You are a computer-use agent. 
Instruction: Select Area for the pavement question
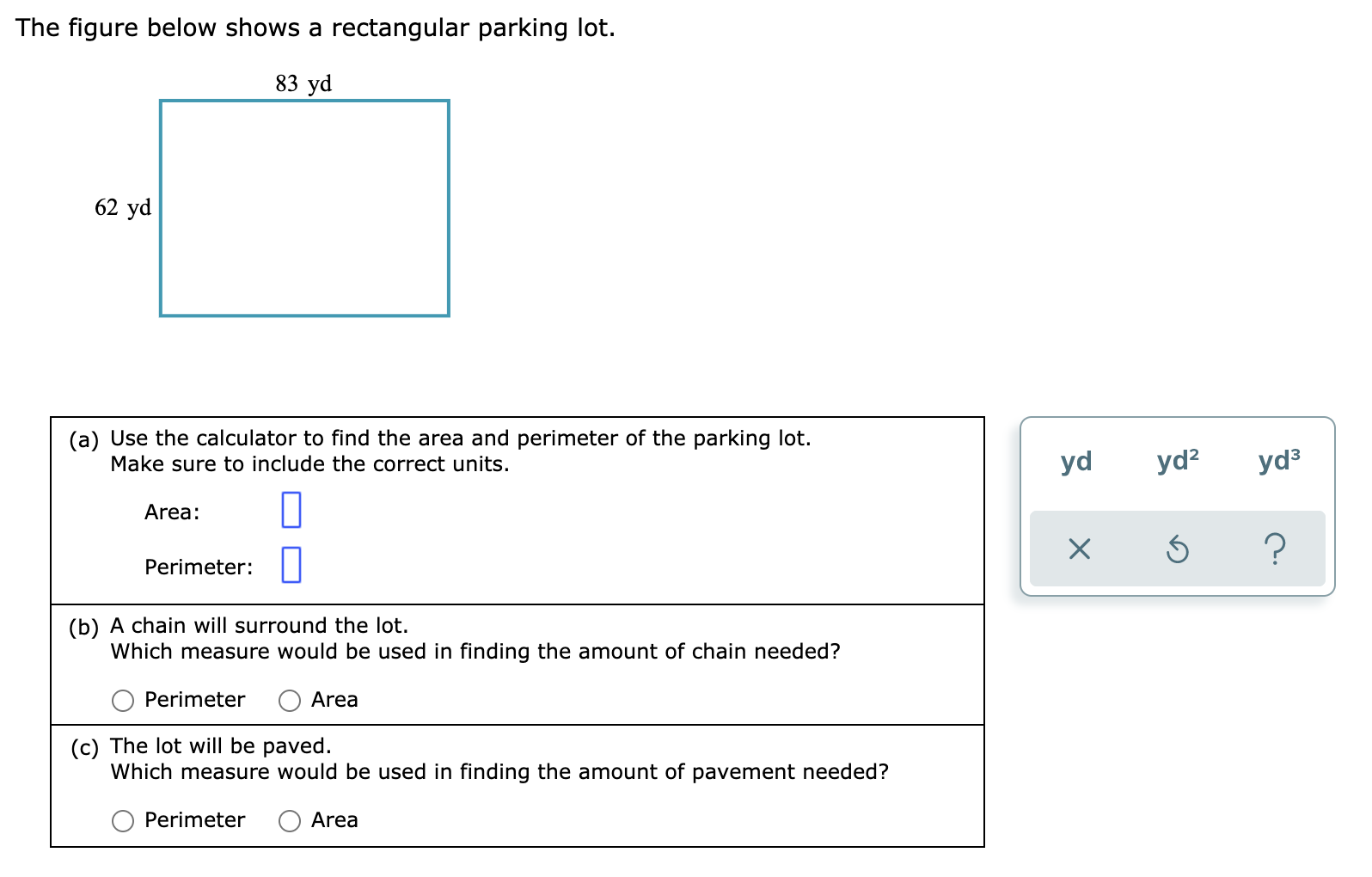pos(289,820)
